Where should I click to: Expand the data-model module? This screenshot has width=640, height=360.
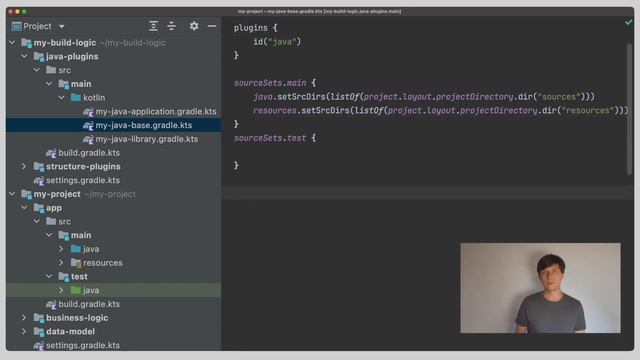[24, 331]
